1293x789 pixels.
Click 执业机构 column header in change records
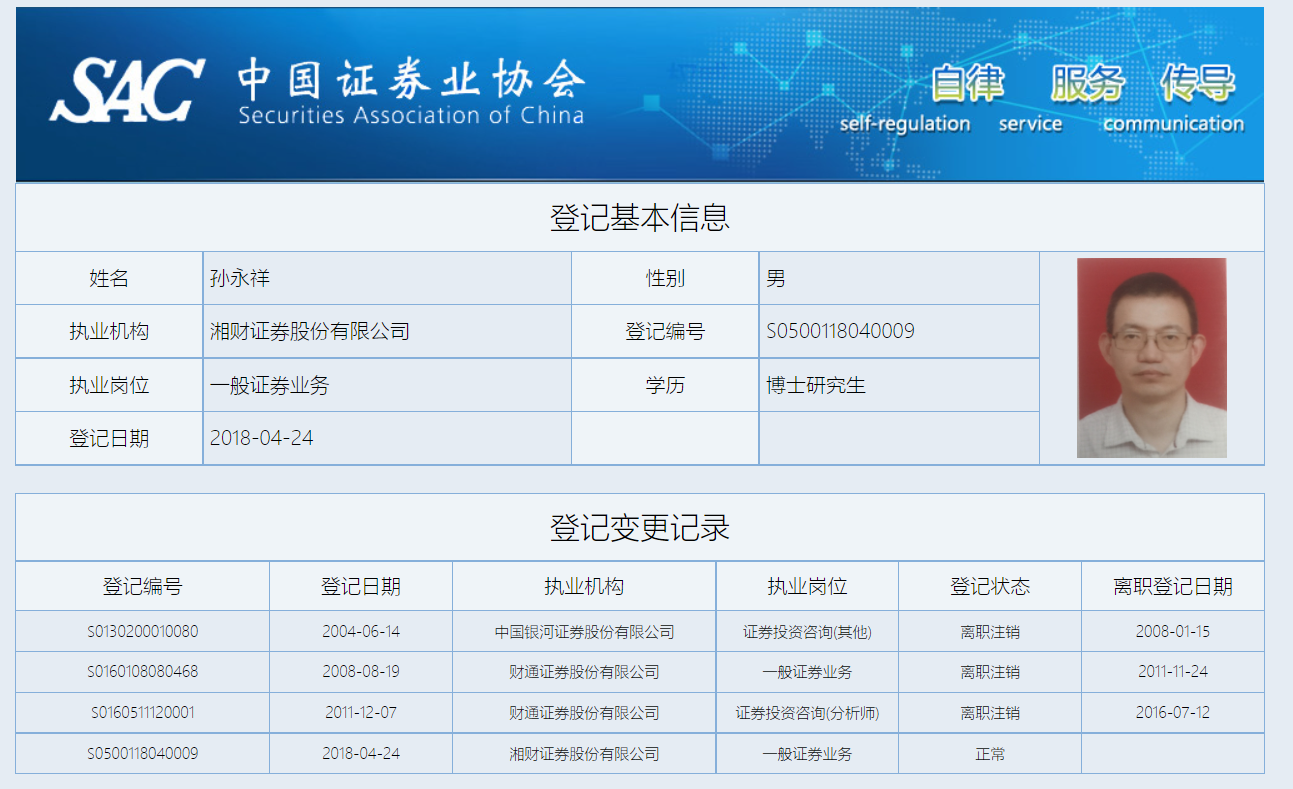[x=584, y=586]
